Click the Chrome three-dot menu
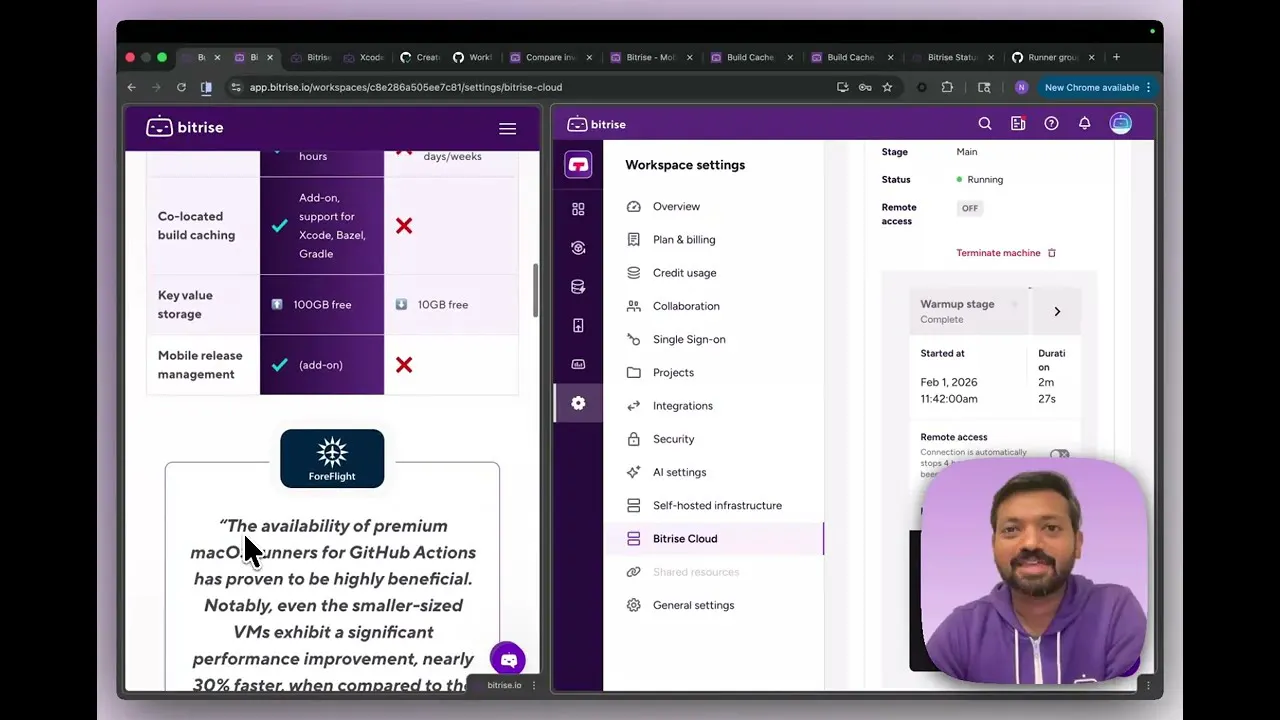 pos(1148,87)
